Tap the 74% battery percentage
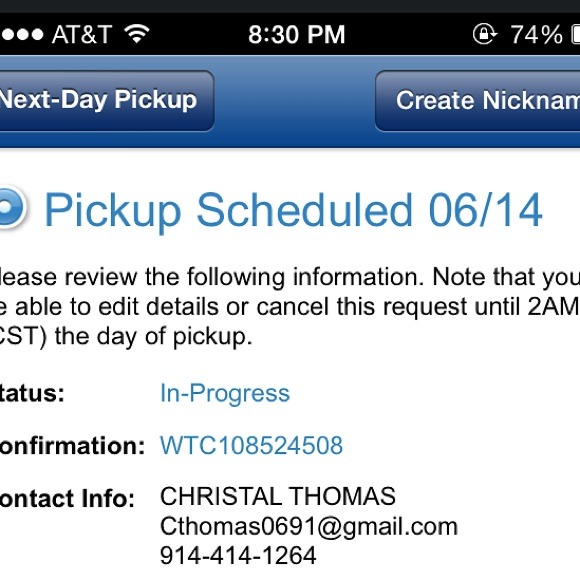 [537, 35]
